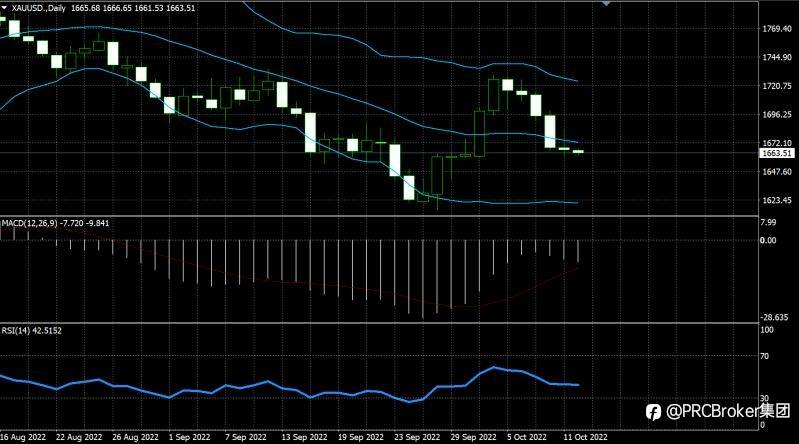Click the 16 Aug 2022 date label
800x444 pixels.
point(22,437)
